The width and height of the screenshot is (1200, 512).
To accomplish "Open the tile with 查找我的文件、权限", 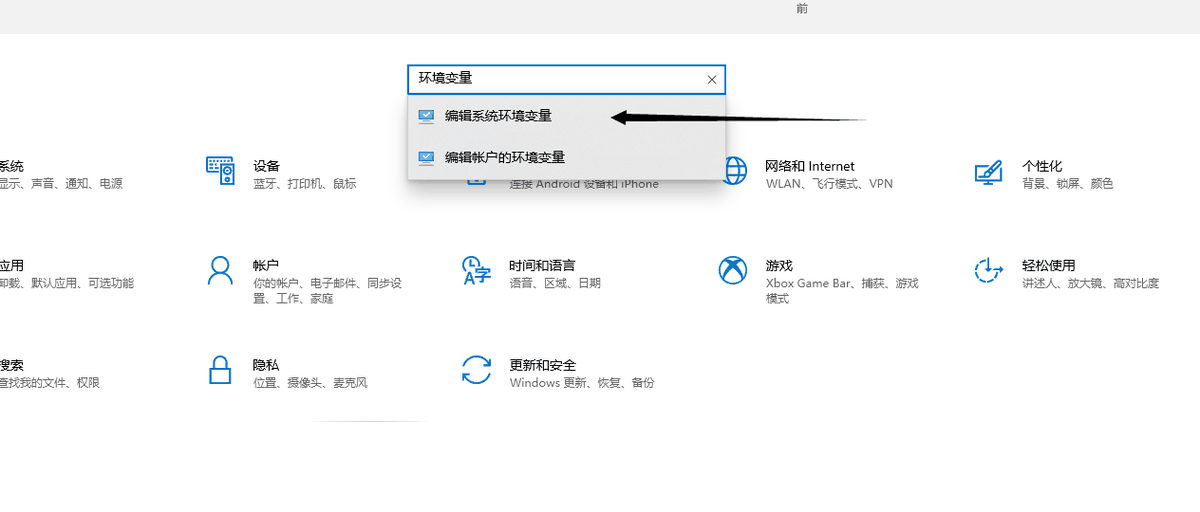I will (x=50, y=373).
